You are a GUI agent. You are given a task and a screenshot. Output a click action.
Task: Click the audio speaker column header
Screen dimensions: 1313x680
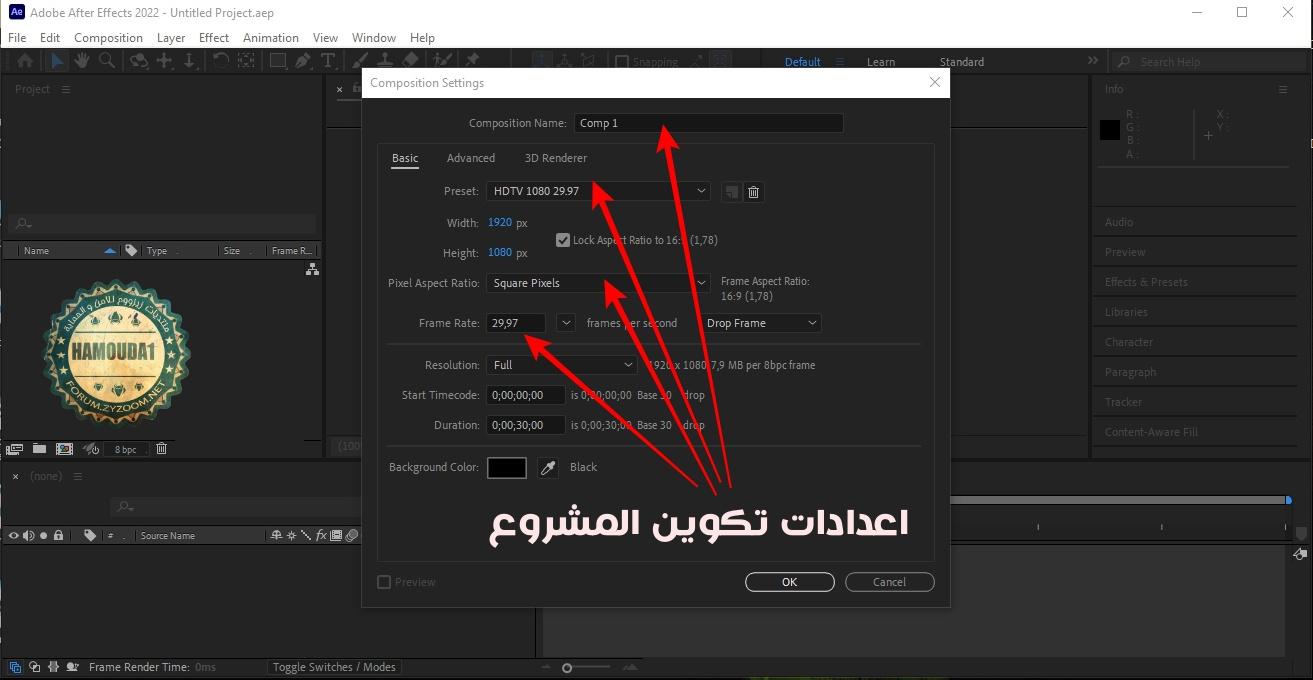pyautogui.click(x=29, y=536)
